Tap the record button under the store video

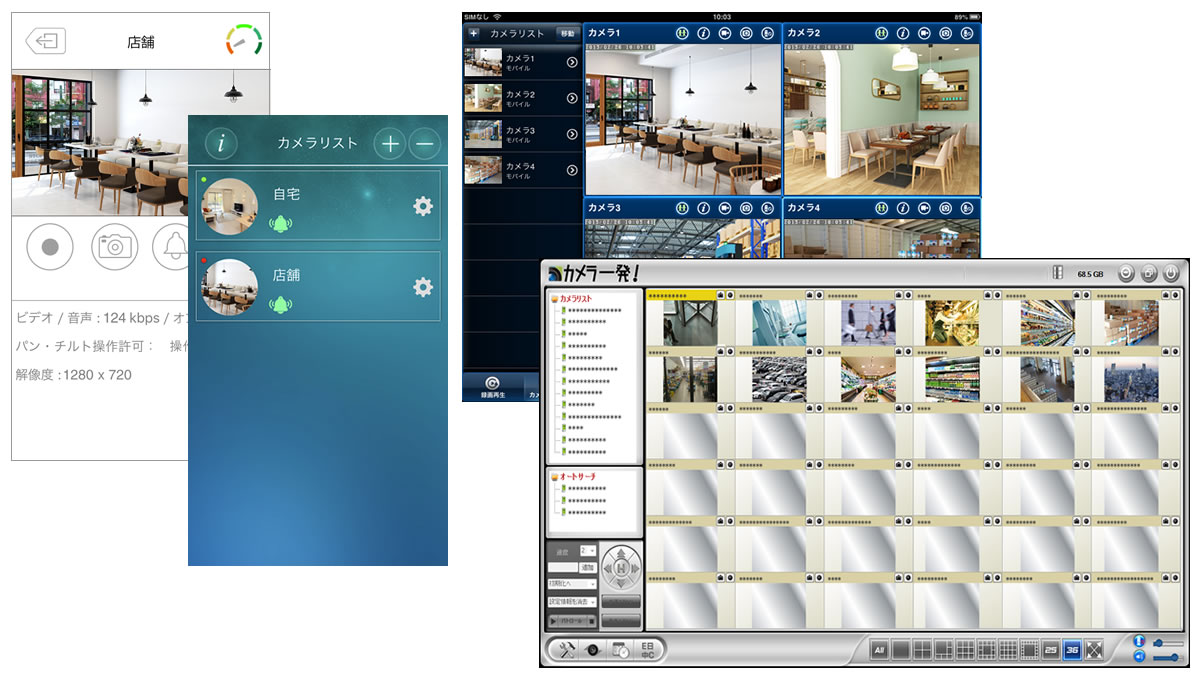(x=50, y=245)
